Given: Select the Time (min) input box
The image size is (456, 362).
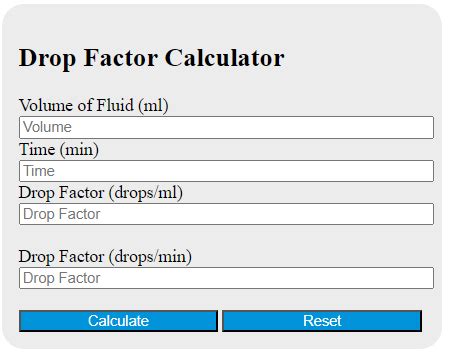Looking at the screenshot, I should [x=226, y=171].
